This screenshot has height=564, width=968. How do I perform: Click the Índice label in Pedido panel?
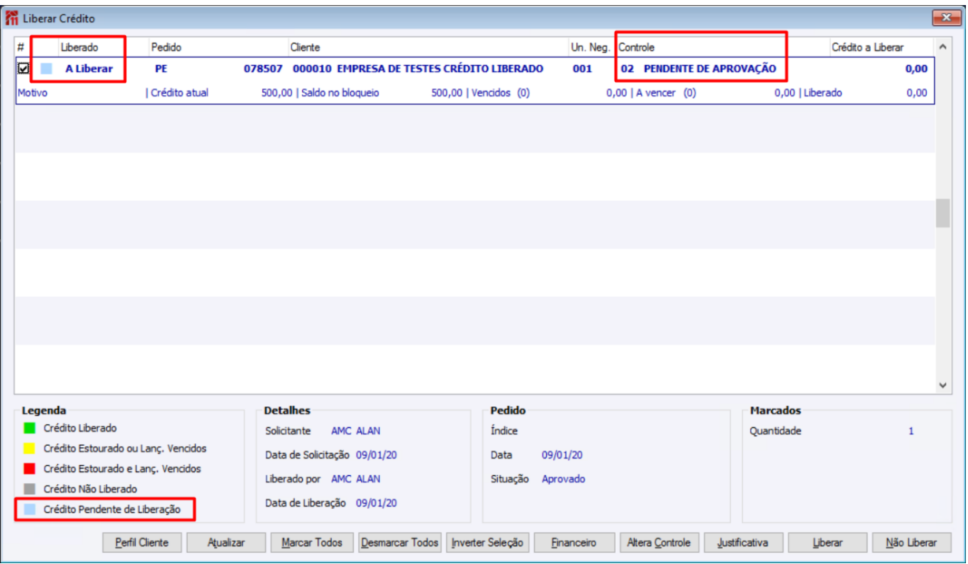(504, 431)
